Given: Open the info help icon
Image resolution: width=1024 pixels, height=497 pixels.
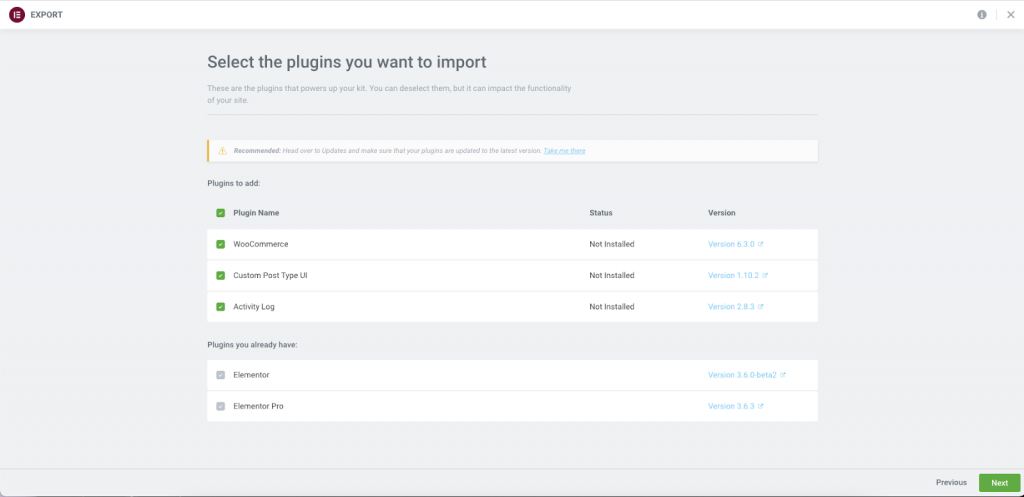Looking at the screenshot, I should coord(981,15).
